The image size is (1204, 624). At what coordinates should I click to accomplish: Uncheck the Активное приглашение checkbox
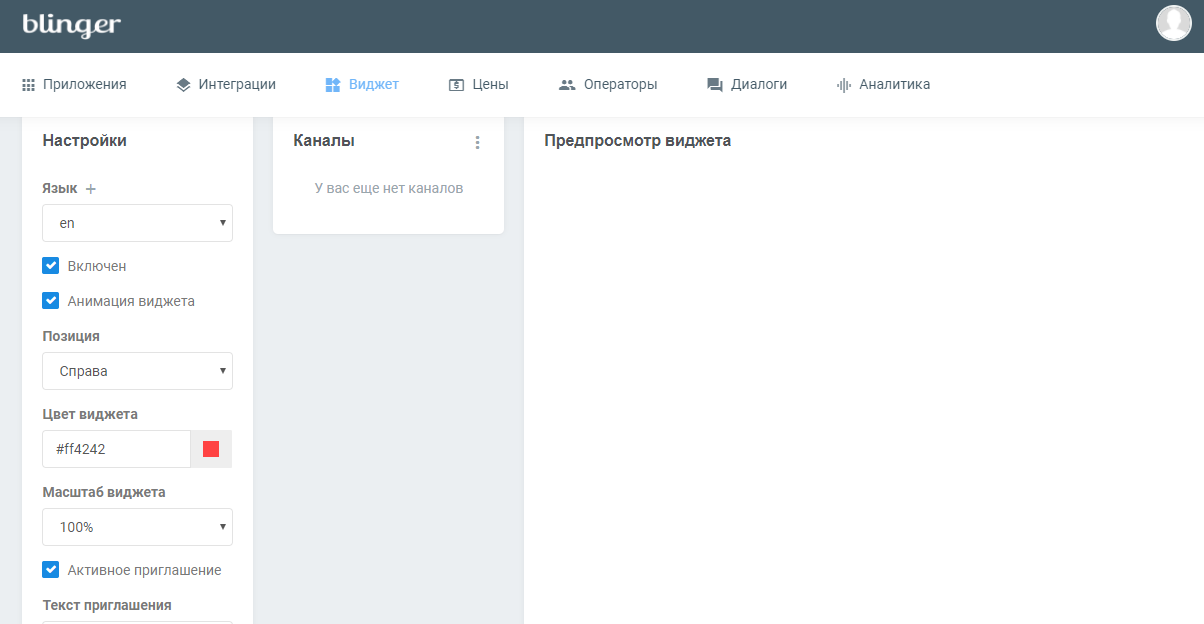click(51, 570)
